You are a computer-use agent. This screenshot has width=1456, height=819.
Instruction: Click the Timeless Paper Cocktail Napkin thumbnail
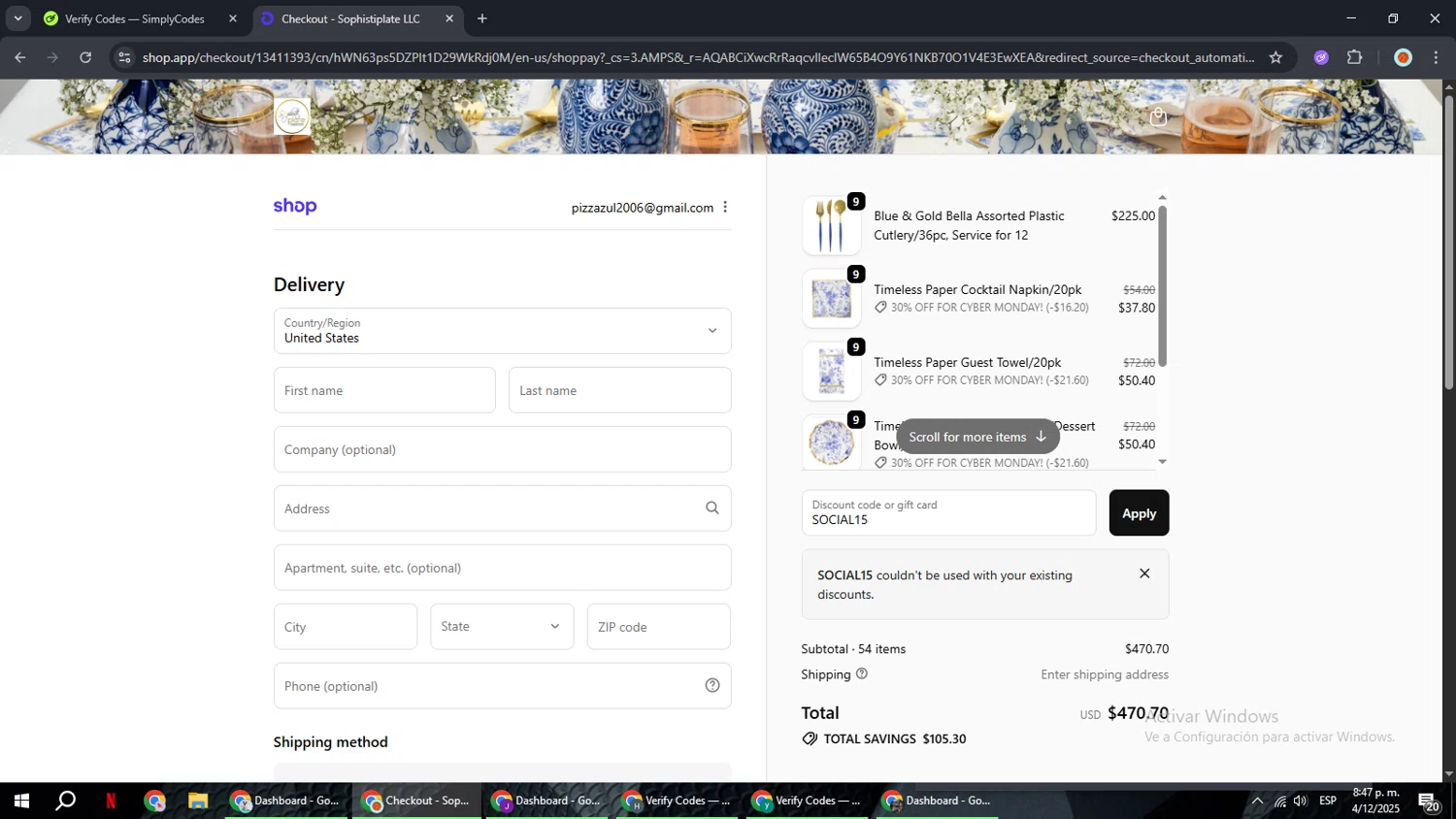point(831,298)
